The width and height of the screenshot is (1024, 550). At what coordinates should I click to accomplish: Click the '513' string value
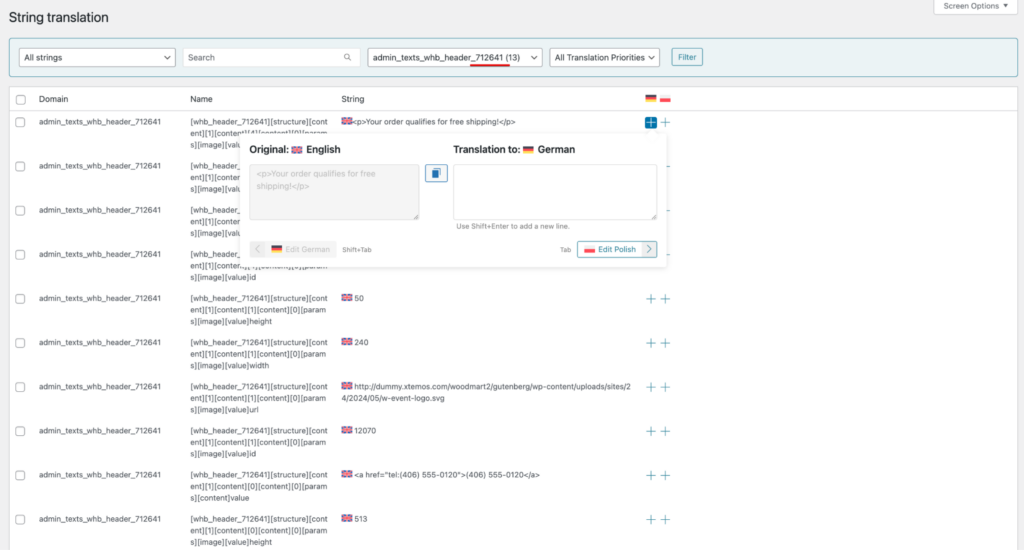coord(360,519)
